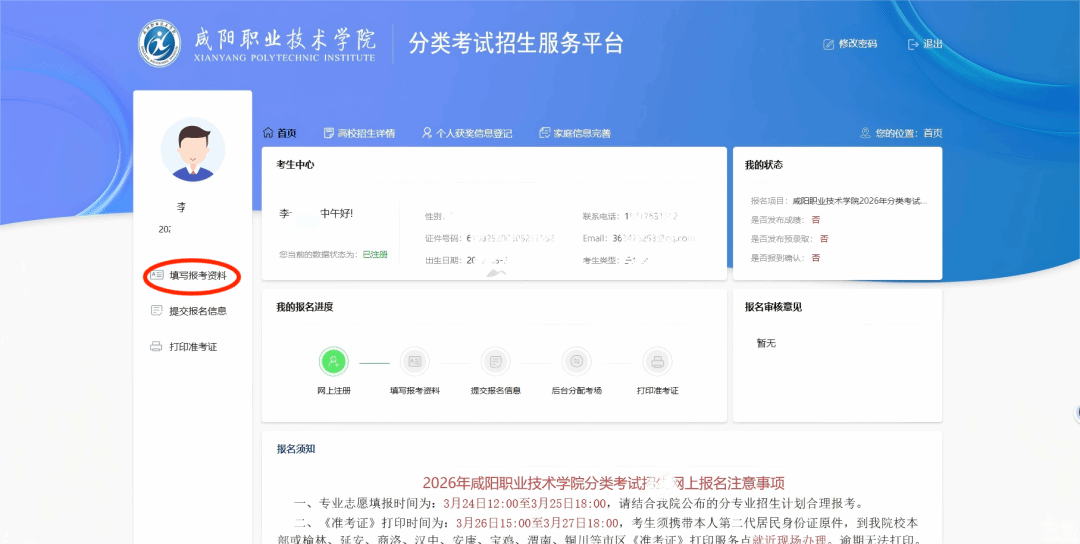This screenshot has height=544, width=1080.
Task: Click 退出 to log out
Action: (925, 44)
